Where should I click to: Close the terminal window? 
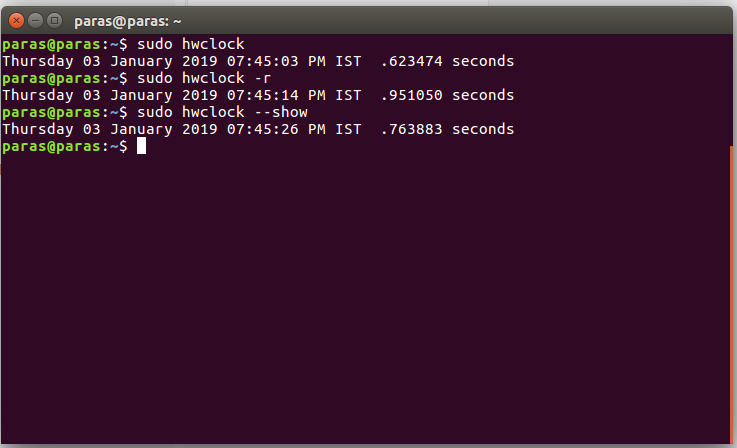[x=15, y=19]
